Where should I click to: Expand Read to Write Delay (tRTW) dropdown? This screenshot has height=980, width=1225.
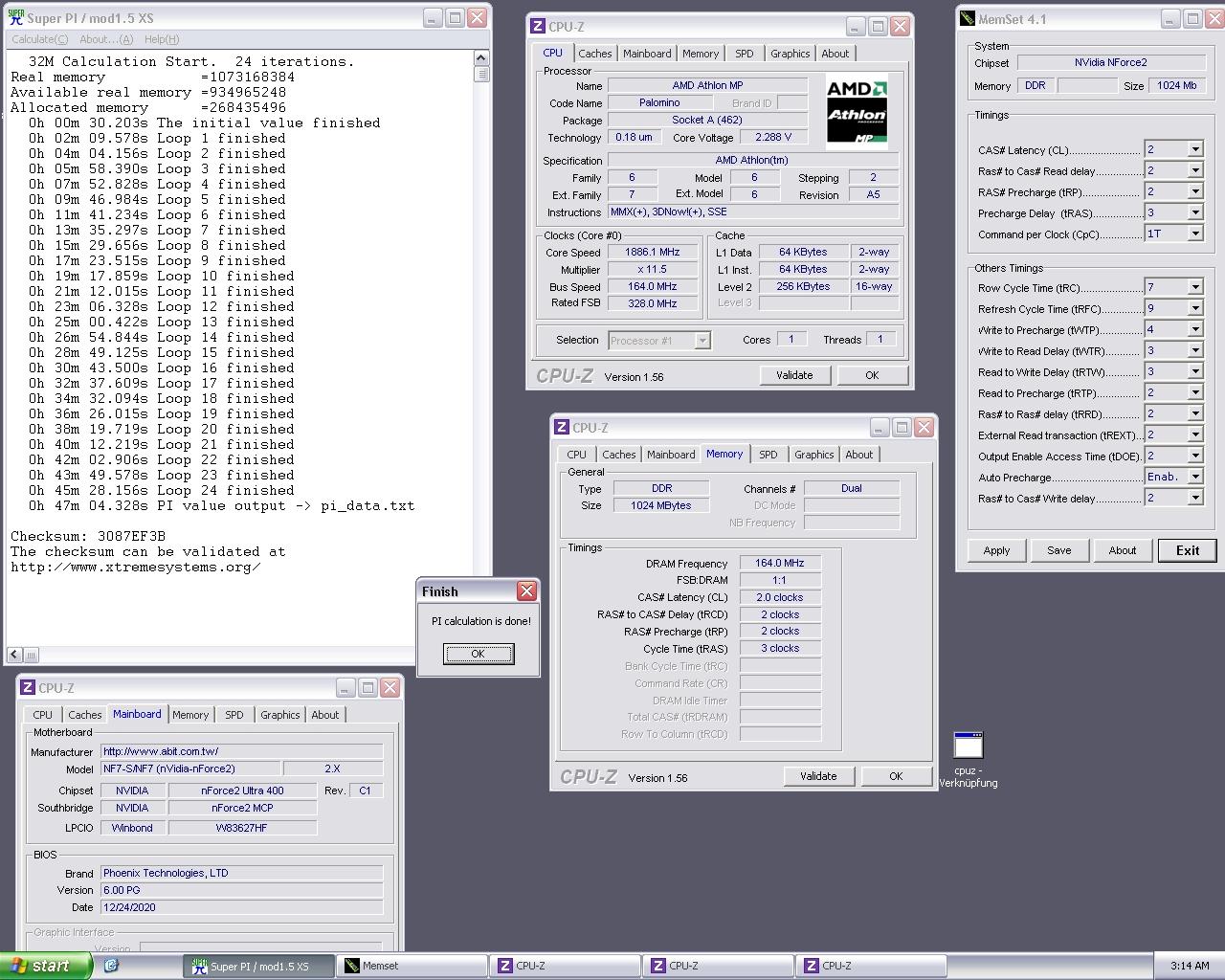[1195, 371]
